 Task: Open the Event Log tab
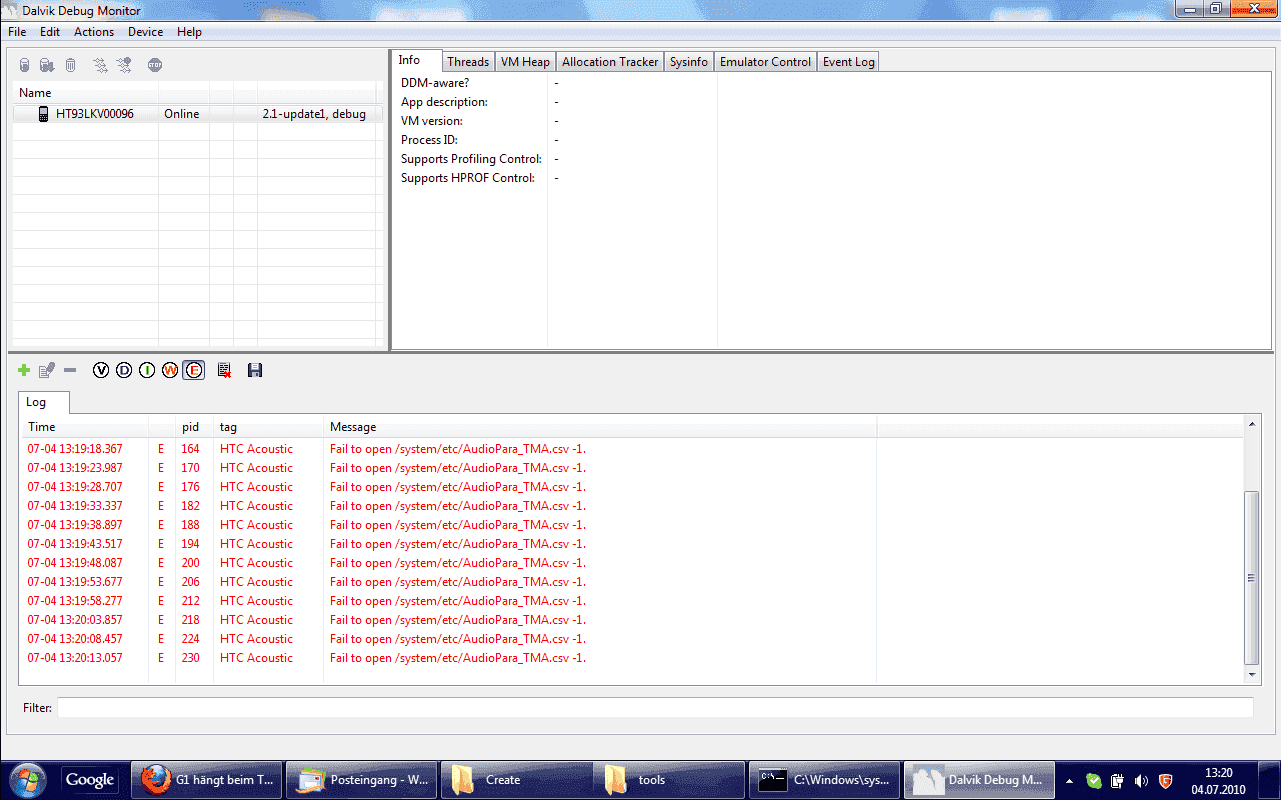click(x=849, y=62)
